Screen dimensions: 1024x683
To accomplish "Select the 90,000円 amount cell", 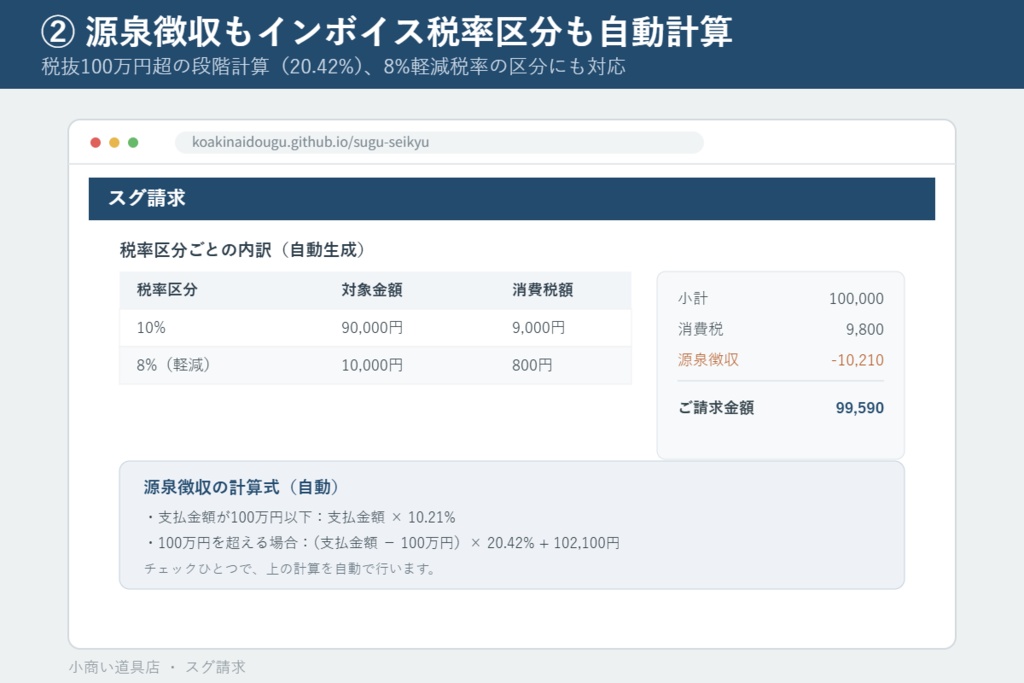I will tap(372, 328).
